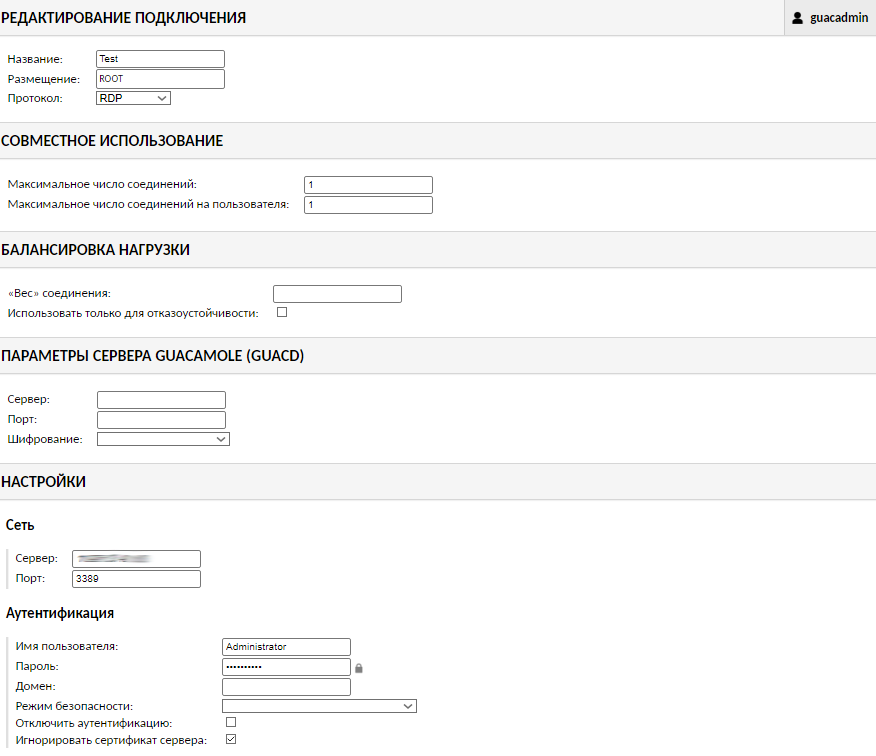Click the Домен input field

286,687
